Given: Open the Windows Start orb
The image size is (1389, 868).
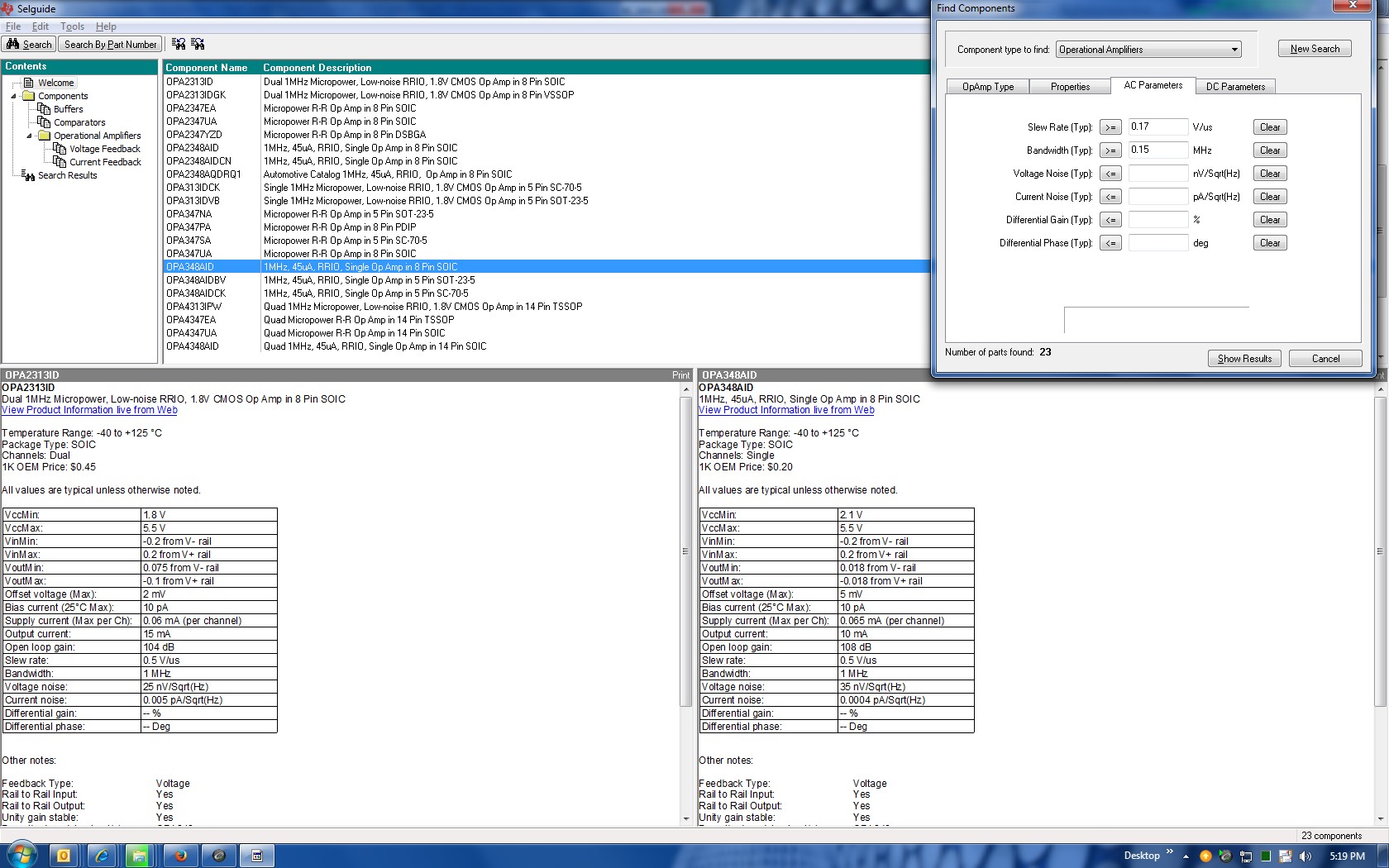Looking at the screenshot, I should click(x=21, y=855).
